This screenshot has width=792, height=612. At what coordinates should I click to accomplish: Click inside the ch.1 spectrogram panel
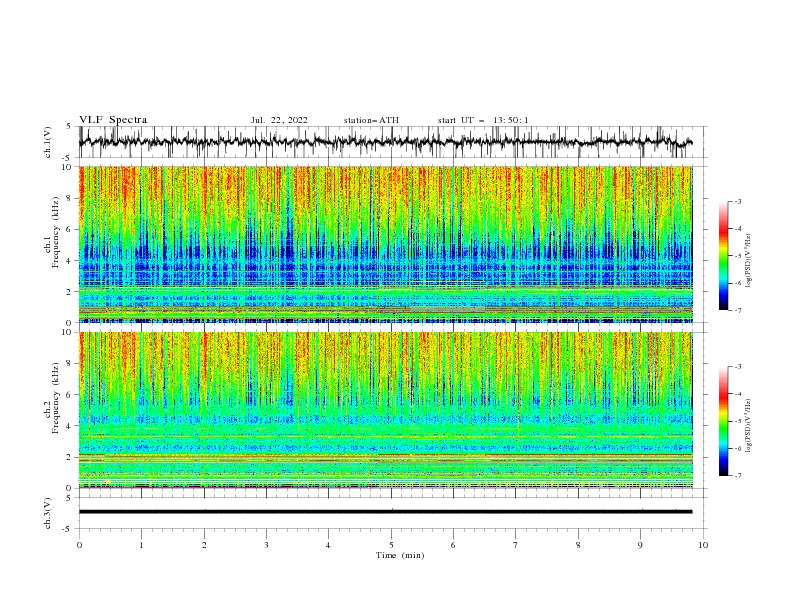[x=386, y=244]
